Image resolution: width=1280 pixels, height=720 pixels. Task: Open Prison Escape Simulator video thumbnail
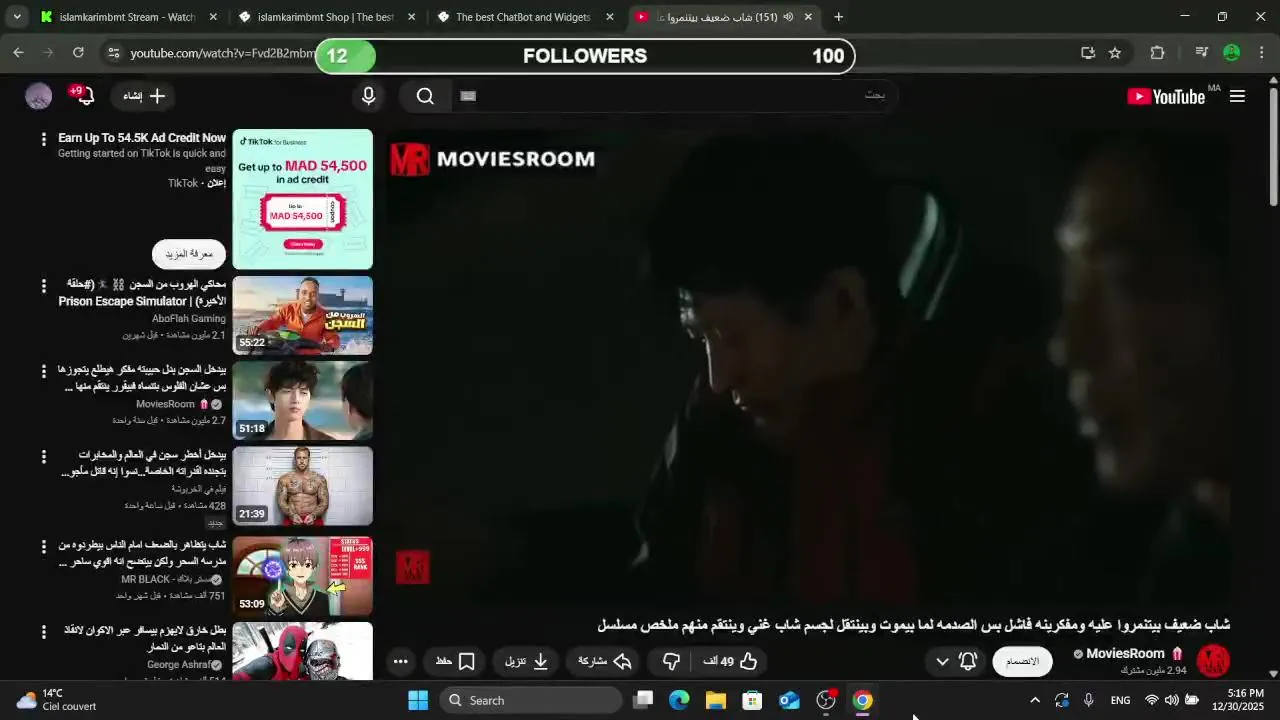click(303, 315)
